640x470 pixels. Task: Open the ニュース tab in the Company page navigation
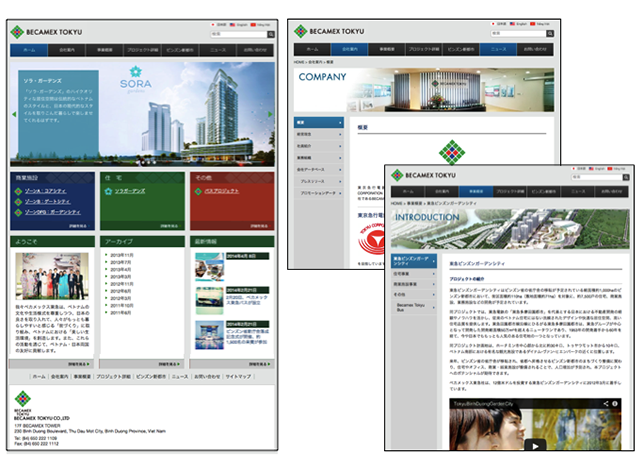[x=498, y=49]
